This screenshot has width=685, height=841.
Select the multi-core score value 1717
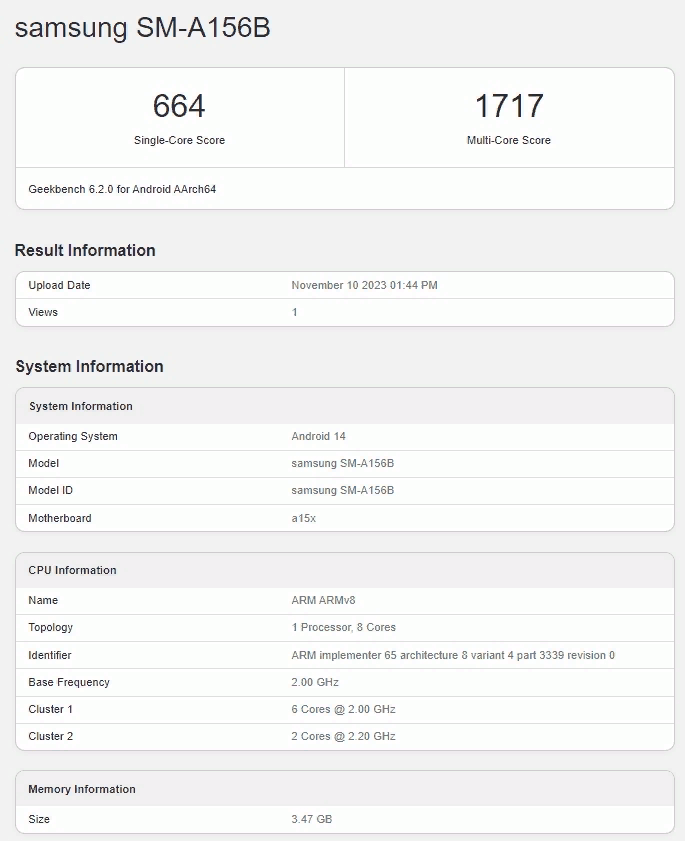tap(509, 106)
